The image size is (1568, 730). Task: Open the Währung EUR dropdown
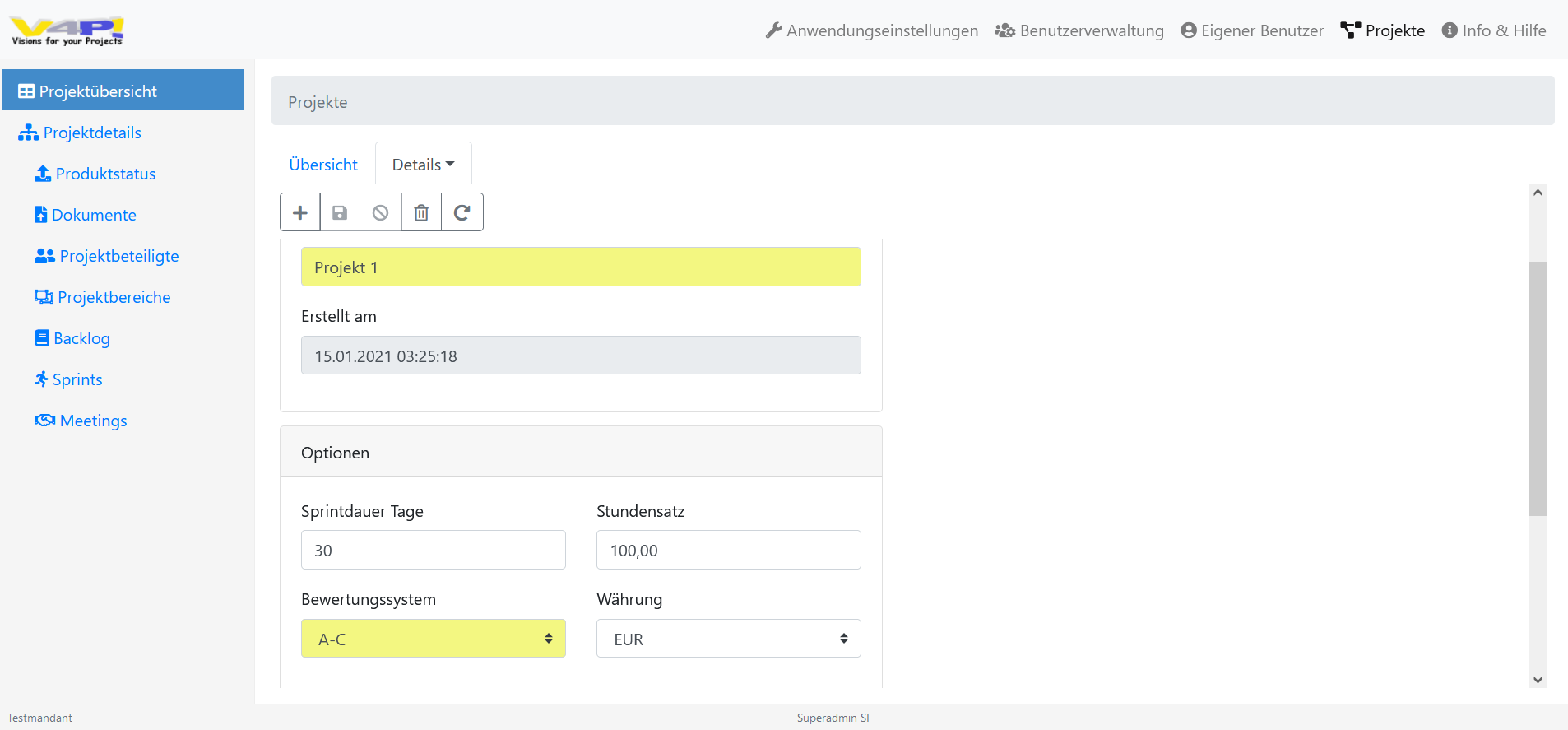pyautogui.click(x=729, y=639)
